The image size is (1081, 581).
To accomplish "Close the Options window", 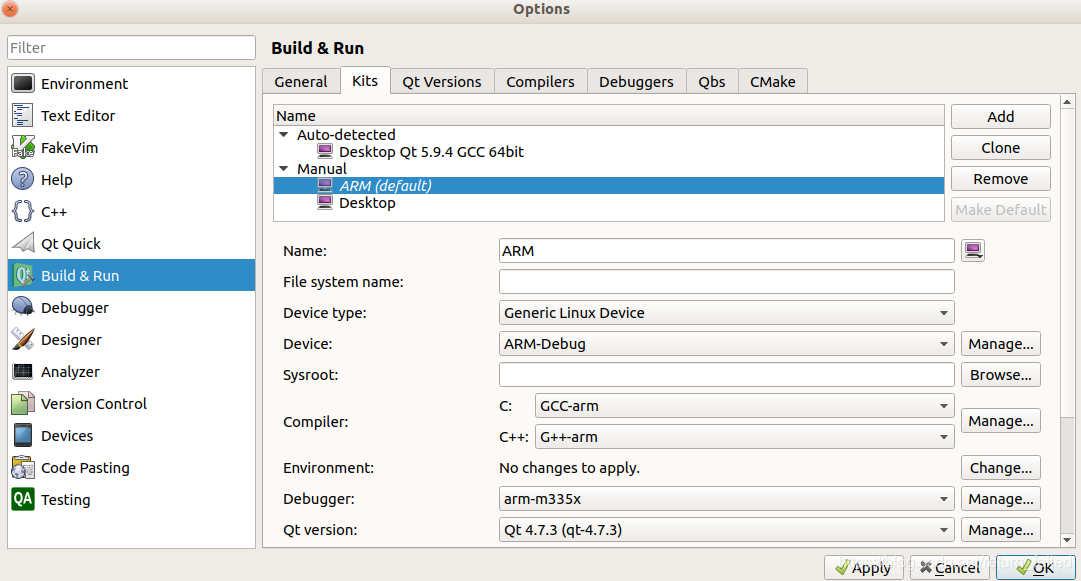I will click(x=10, y=9).
